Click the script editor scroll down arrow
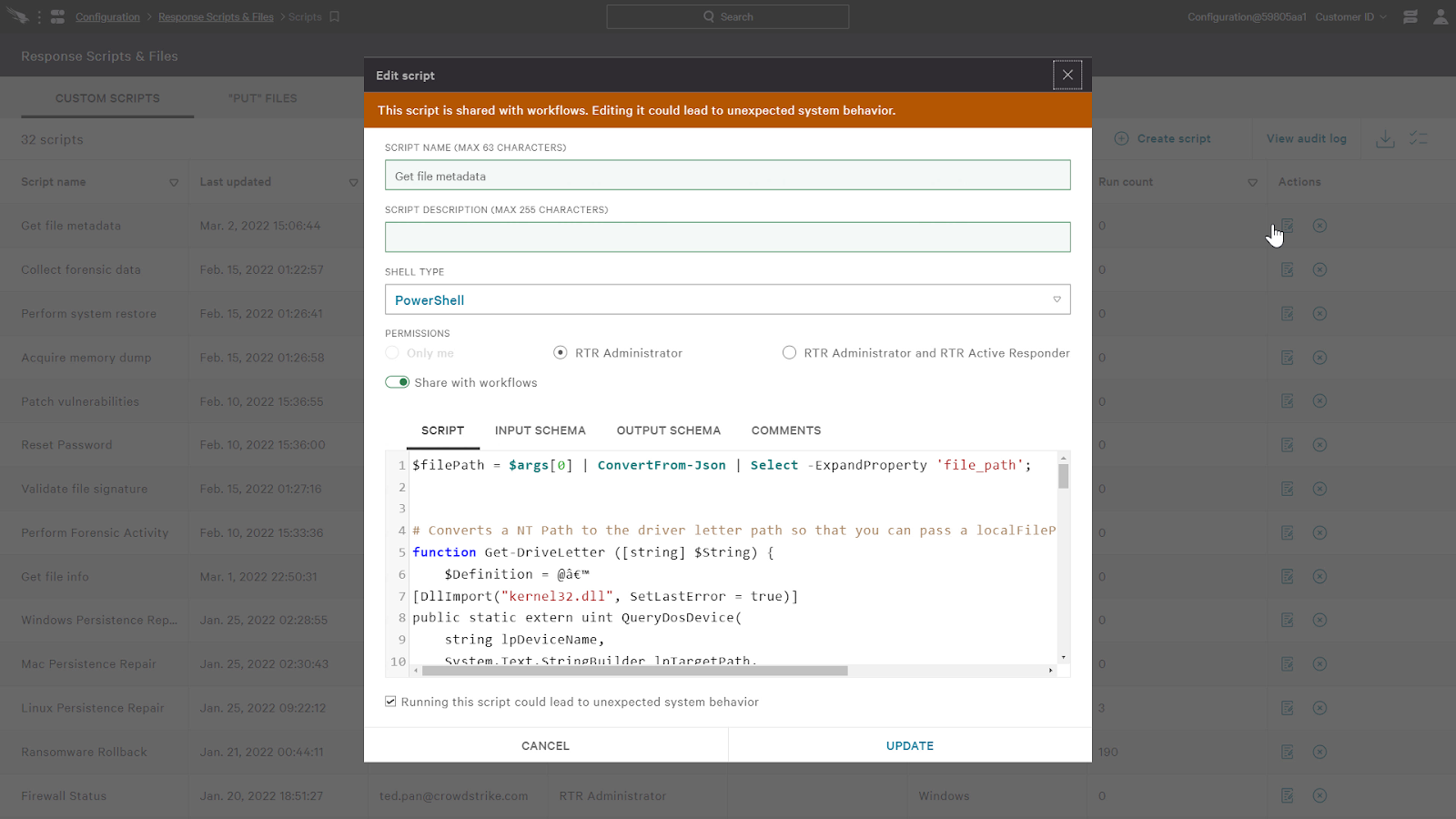This screenshot has height=819, width=1456. (1063, 657)
